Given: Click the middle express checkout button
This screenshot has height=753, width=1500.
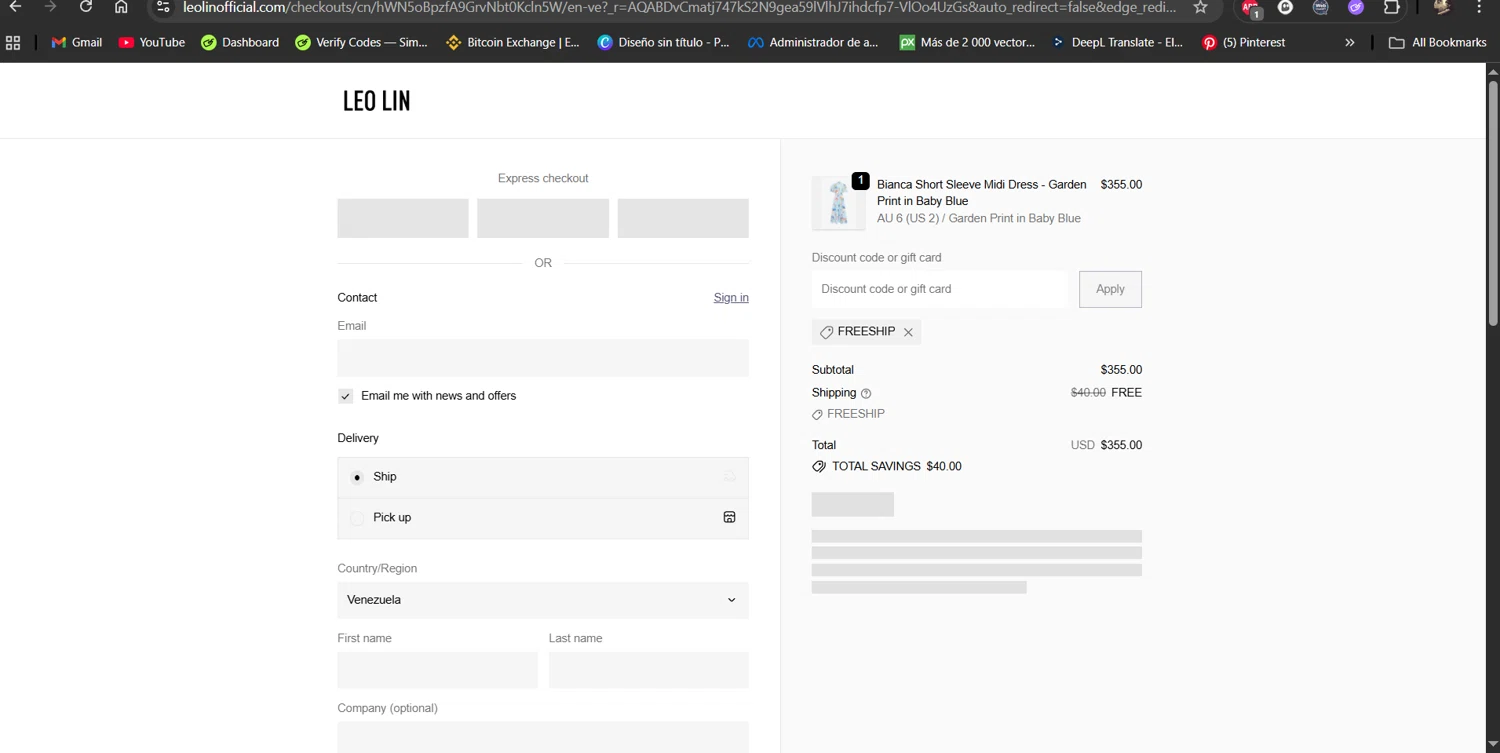Looking at the screenshot, I should point(543,218).
